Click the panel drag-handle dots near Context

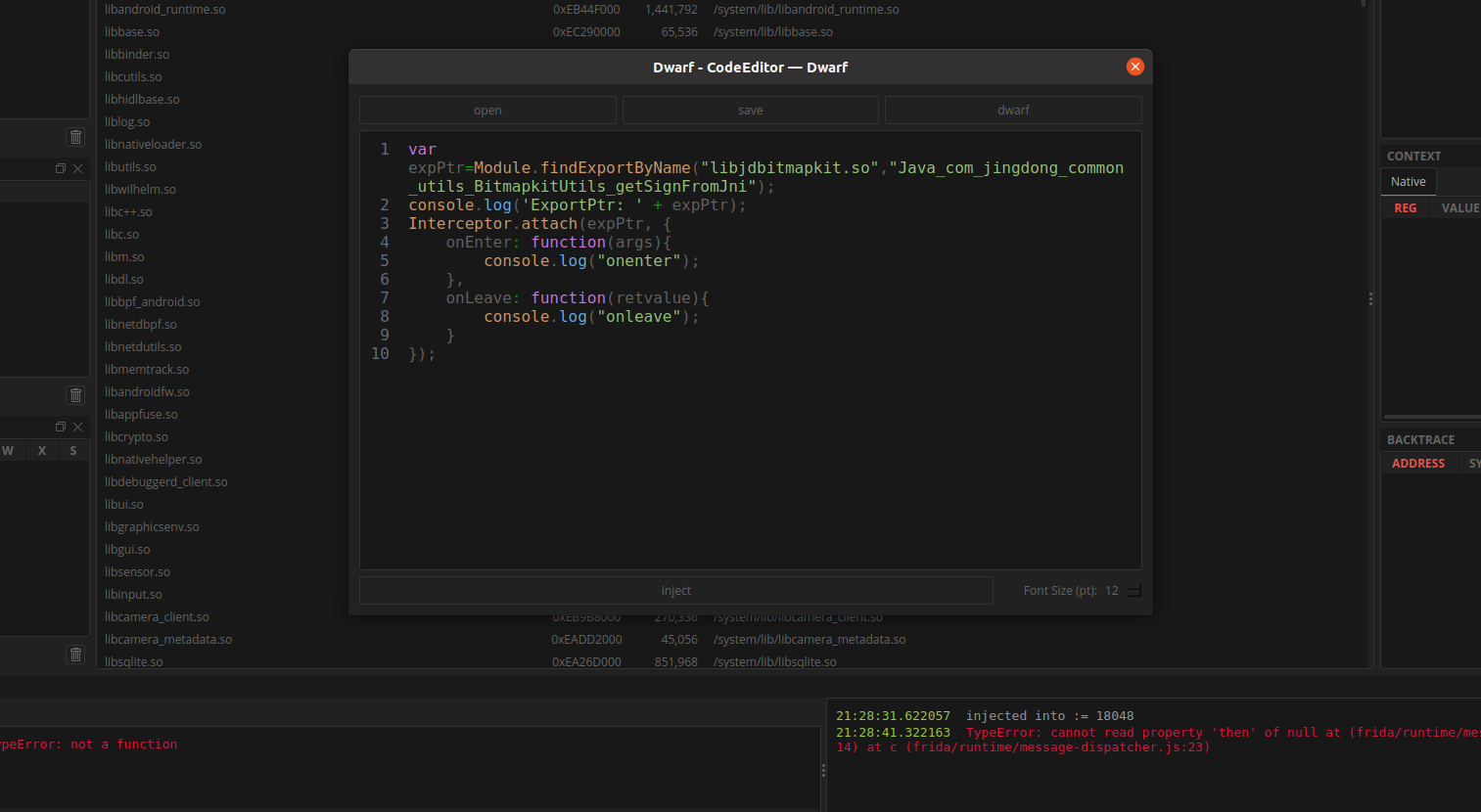1370,298
